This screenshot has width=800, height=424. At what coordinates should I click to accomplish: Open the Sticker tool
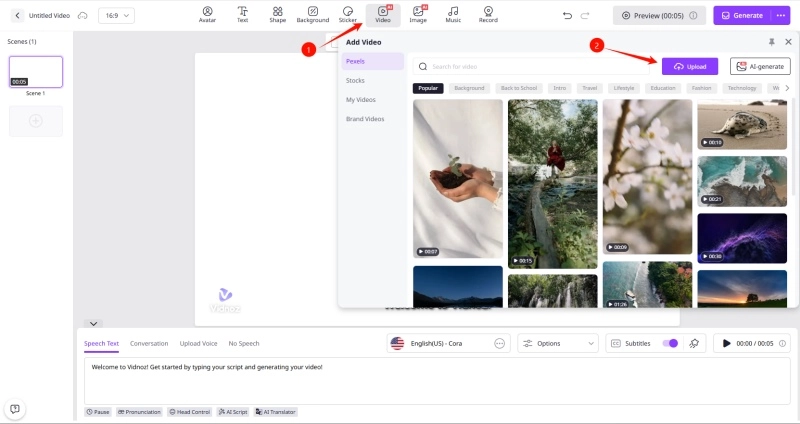coord(348,15)
